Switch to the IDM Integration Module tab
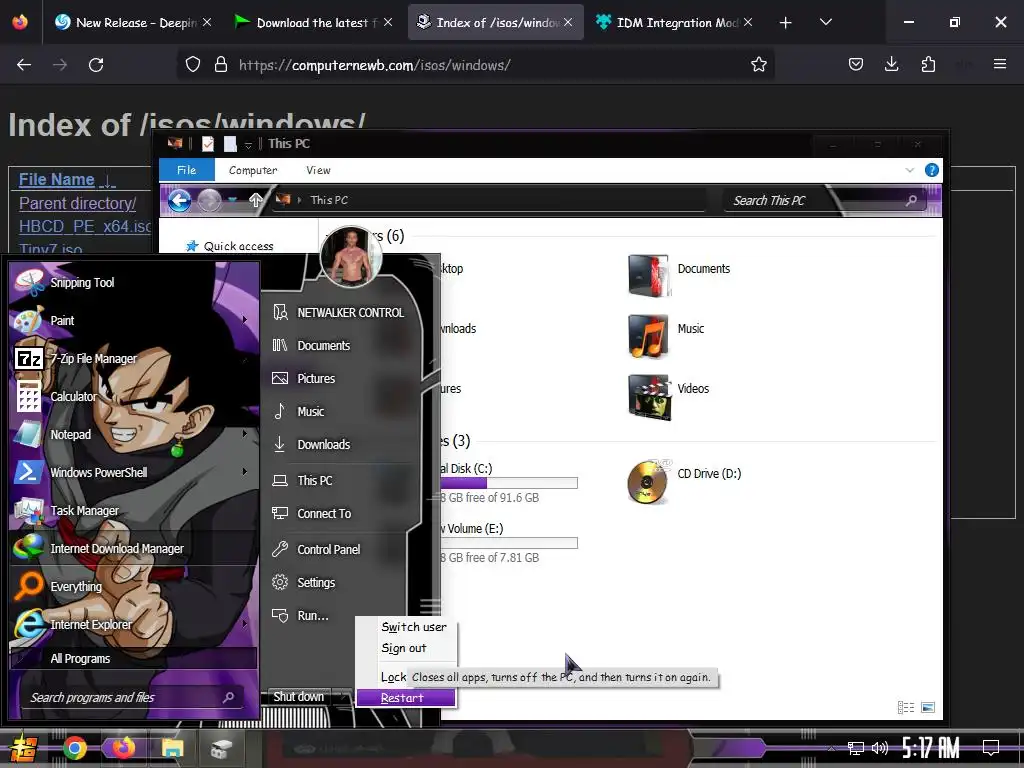Viewport: 1024px width, 768px height. 676,22
